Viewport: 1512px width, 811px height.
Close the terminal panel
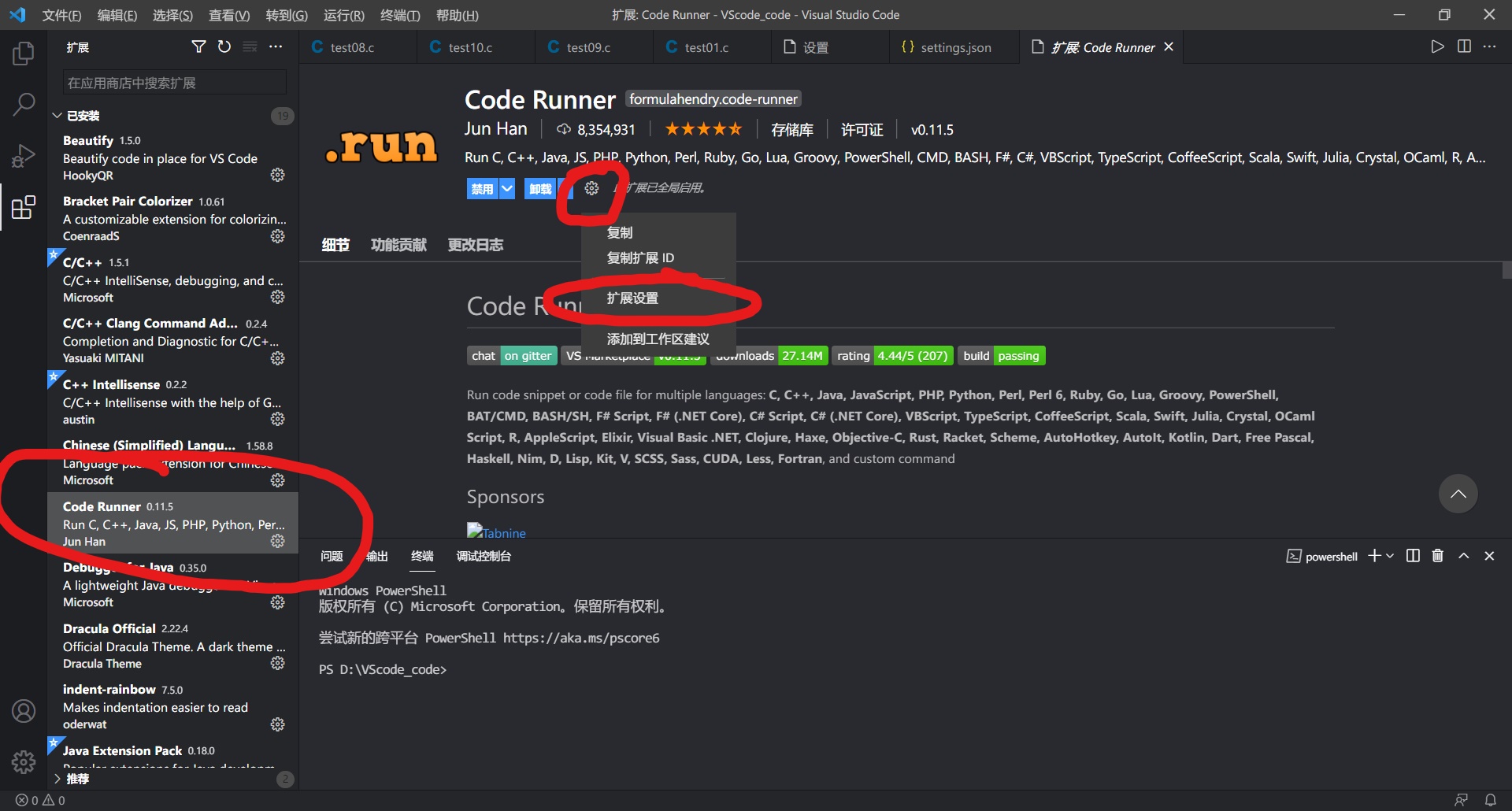click(x=1489, y=556)
